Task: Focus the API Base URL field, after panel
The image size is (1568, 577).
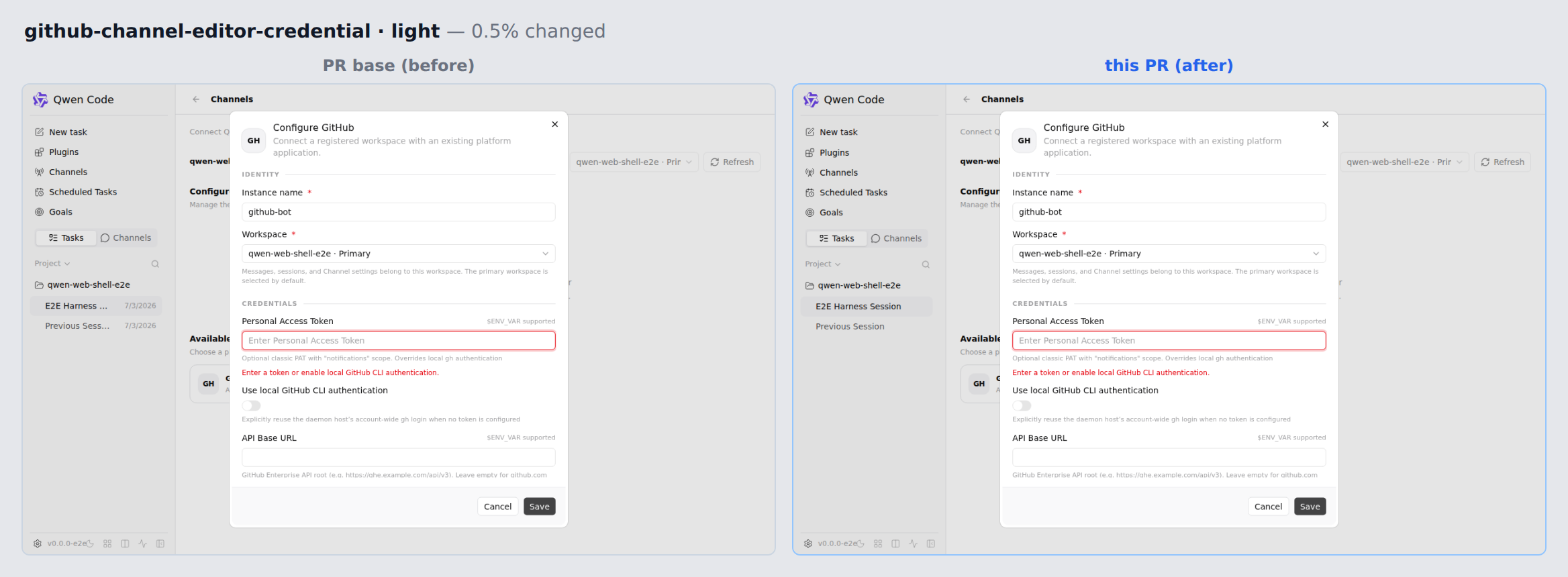Action: (1169, 458)
